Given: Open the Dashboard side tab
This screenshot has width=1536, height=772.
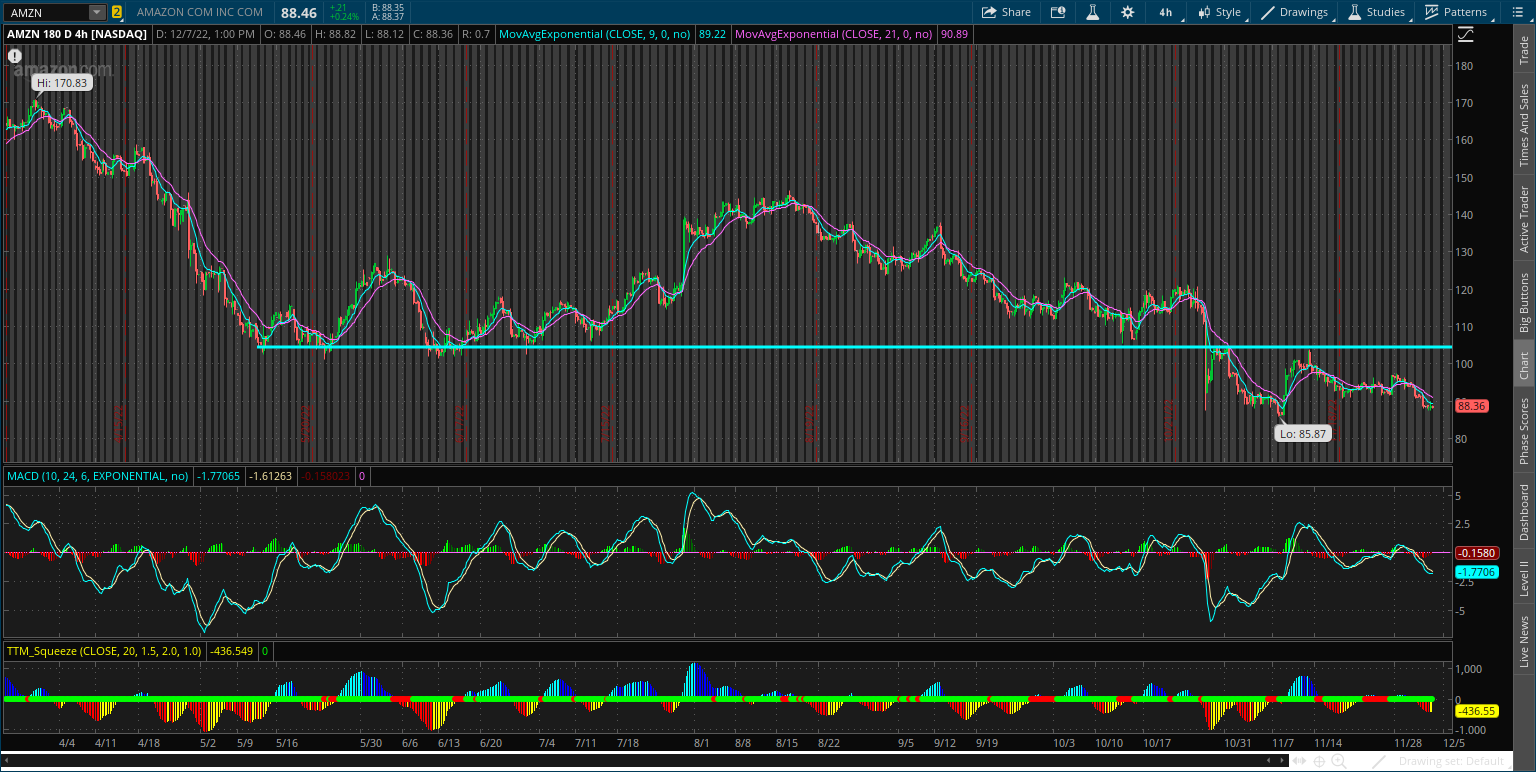Looking at the screenshot, I should point(1524,512).
